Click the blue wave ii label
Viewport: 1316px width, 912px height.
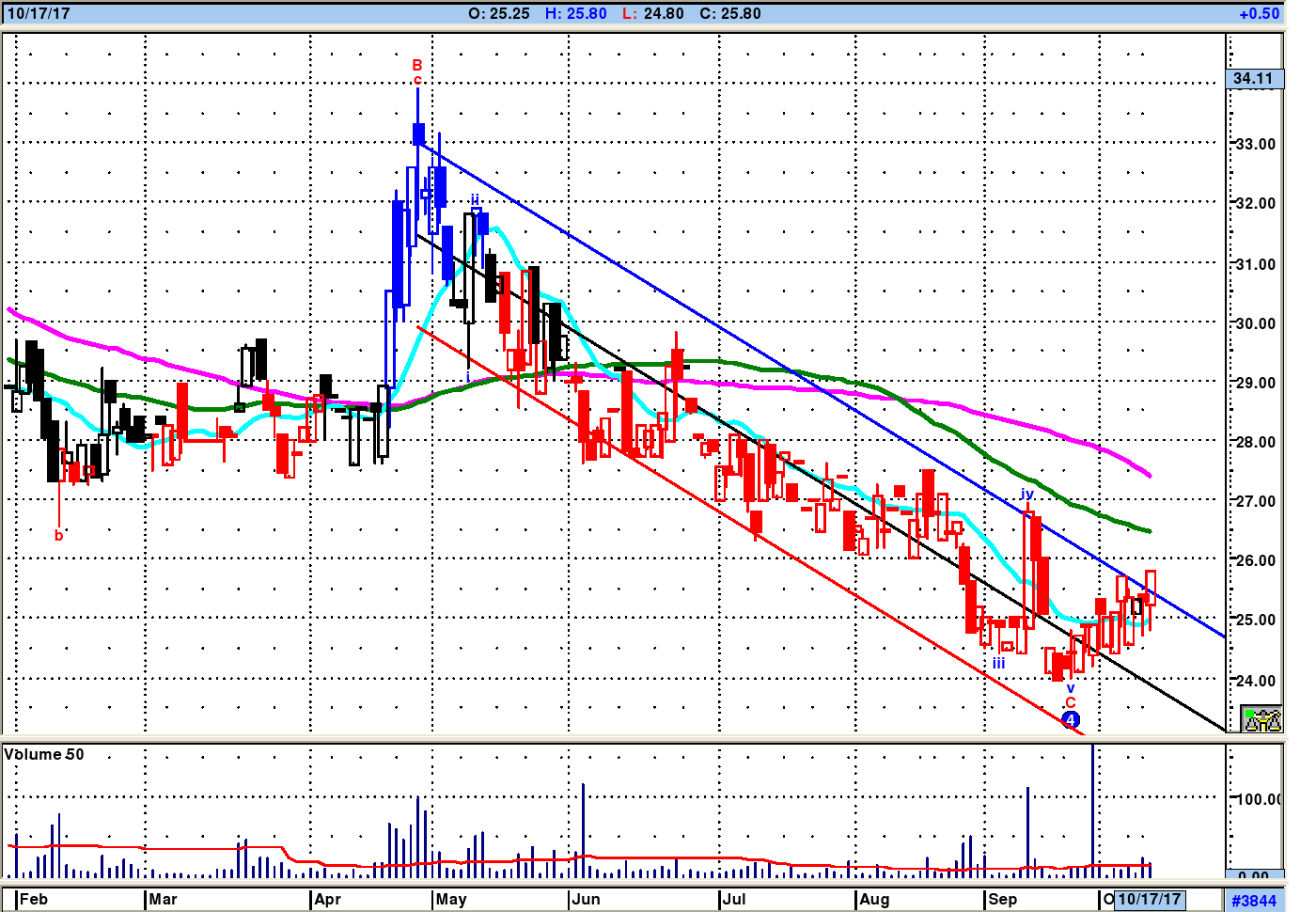point(475,200)
